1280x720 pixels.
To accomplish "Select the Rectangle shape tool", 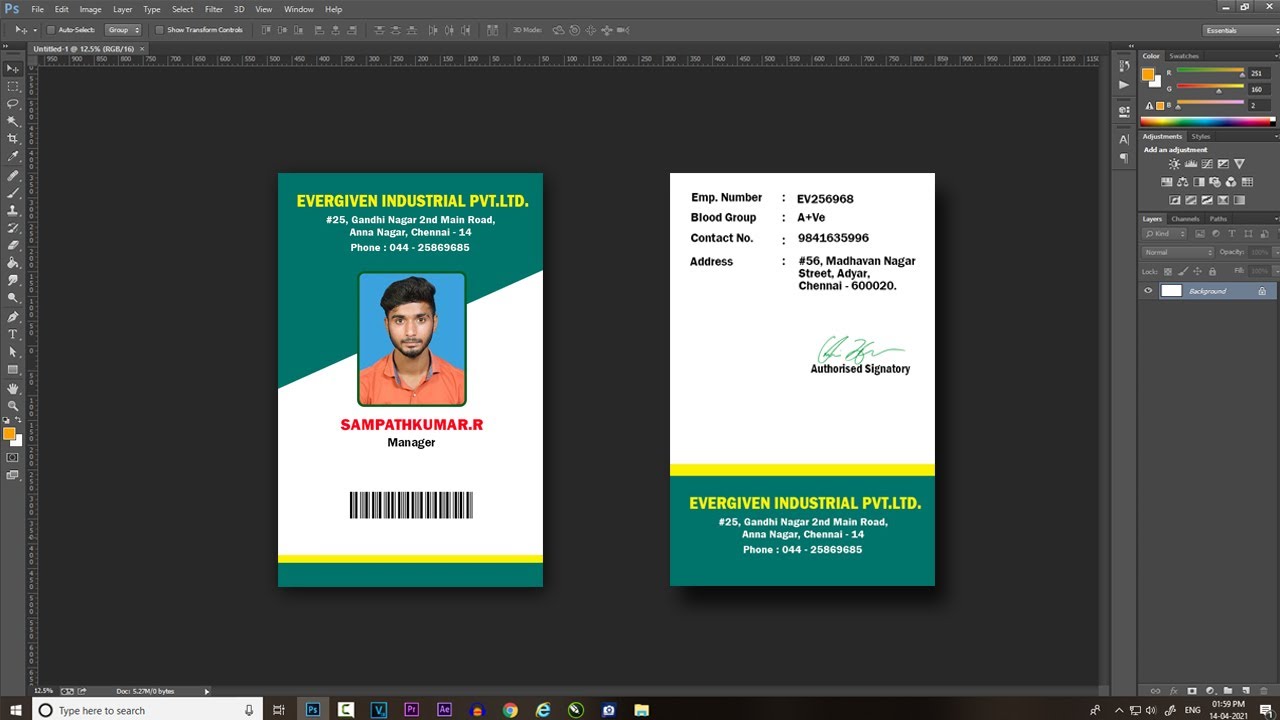I will click(x=13, y=370).
